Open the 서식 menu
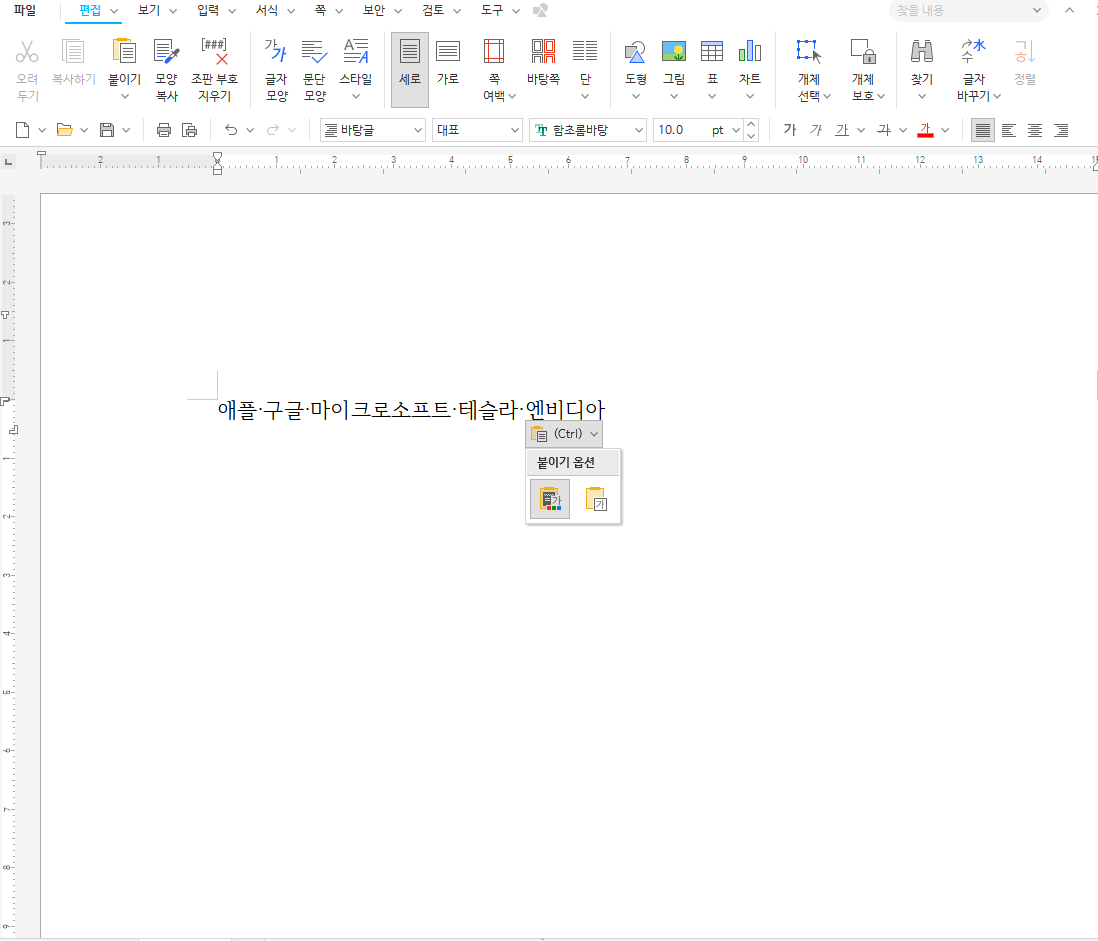Screen dimensions: 1098x941 point(267,11)
